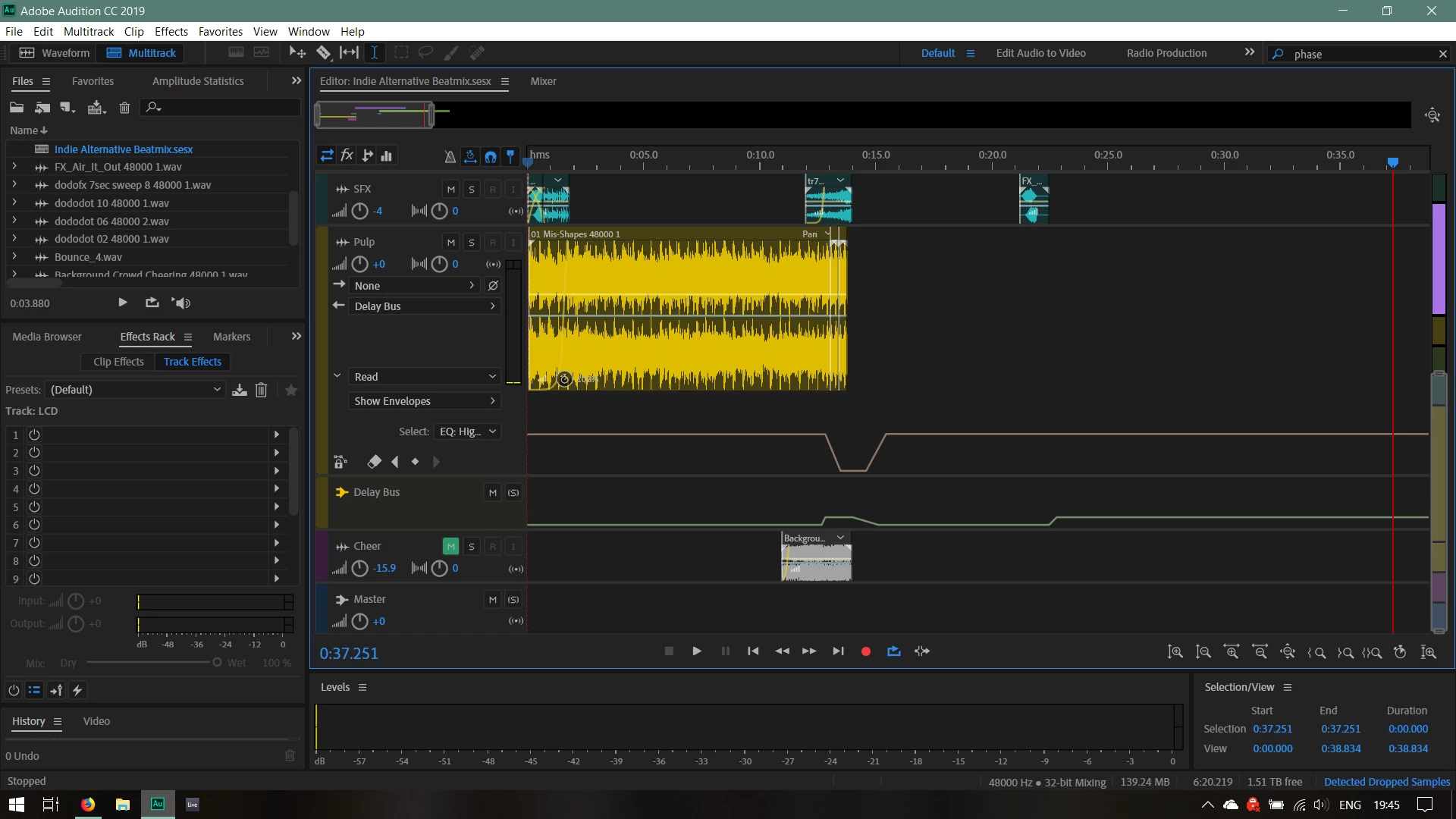This screenshot has height=819, width=1456.
Task: Click the Pulp track volume knob
Action: click(360, 264)
